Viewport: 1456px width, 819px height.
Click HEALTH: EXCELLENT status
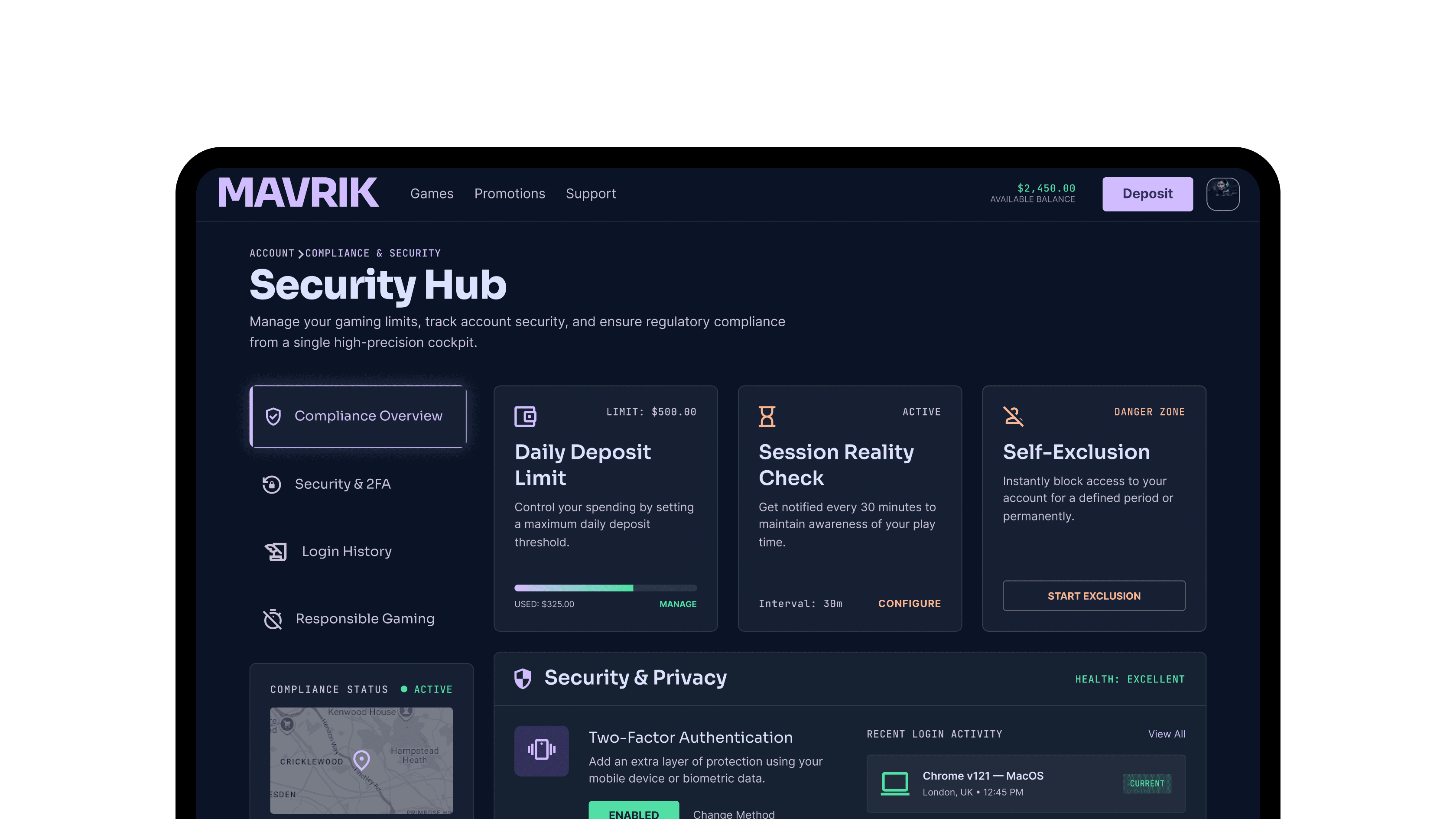click(1130, 679)
